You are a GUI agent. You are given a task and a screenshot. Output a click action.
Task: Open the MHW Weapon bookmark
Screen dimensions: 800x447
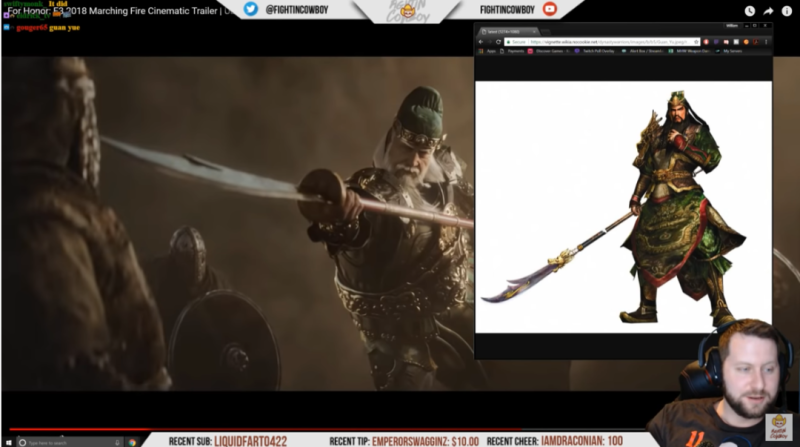(689, 51)
